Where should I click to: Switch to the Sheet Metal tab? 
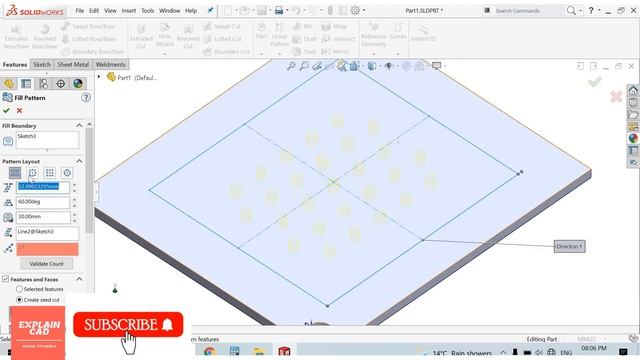73,64
